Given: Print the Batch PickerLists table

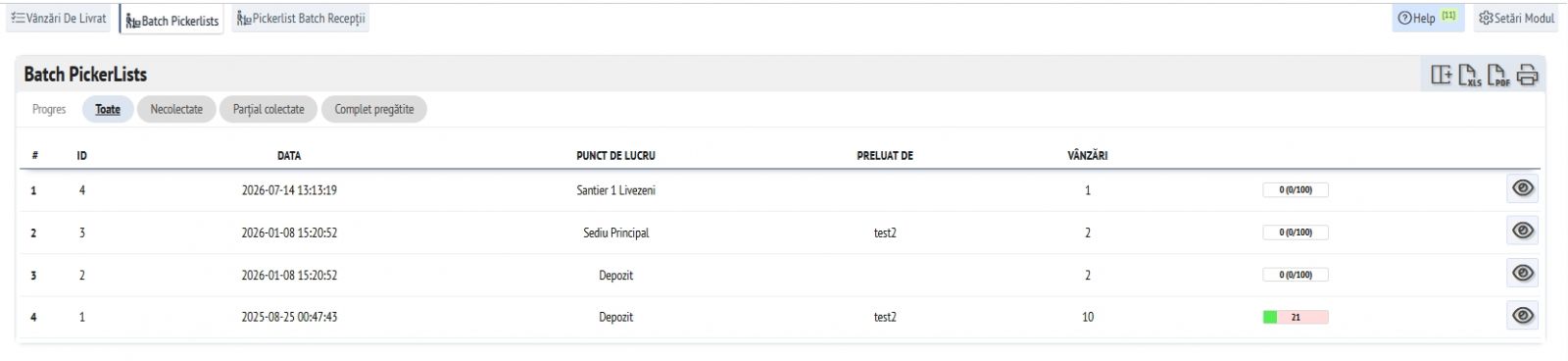Looking at the screenshot, I should 1527,75.
